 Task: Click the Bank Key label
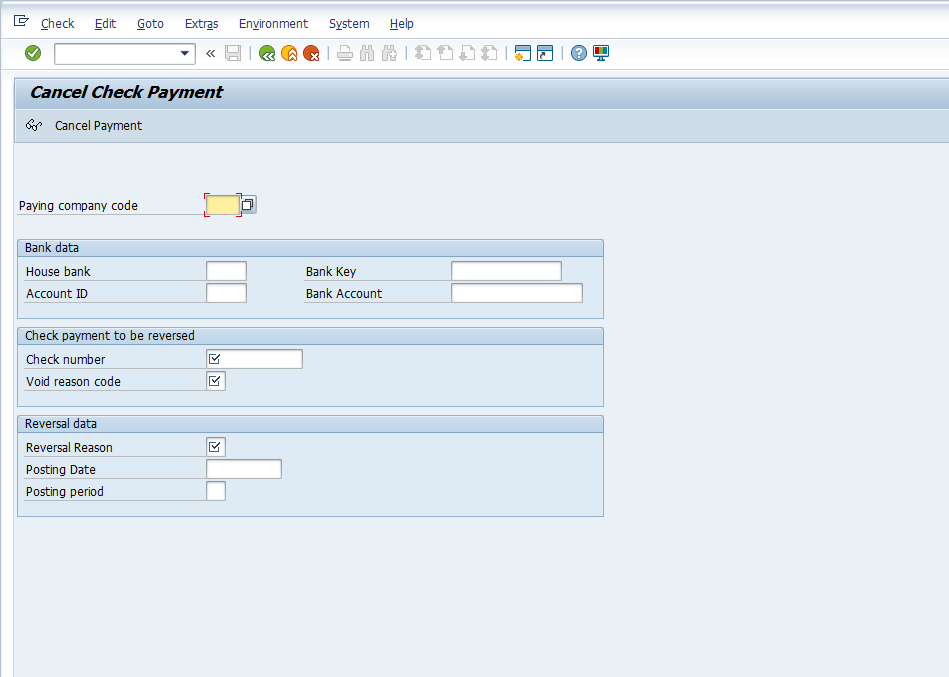(x=331, y=272)
